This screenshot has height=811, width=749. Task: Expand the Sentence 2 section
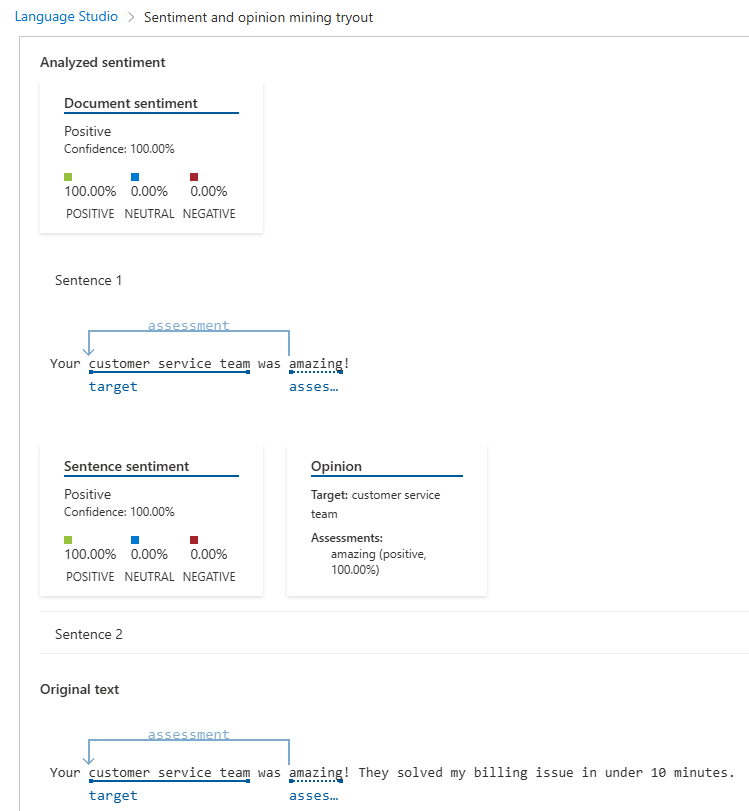(x=88, y=634)
